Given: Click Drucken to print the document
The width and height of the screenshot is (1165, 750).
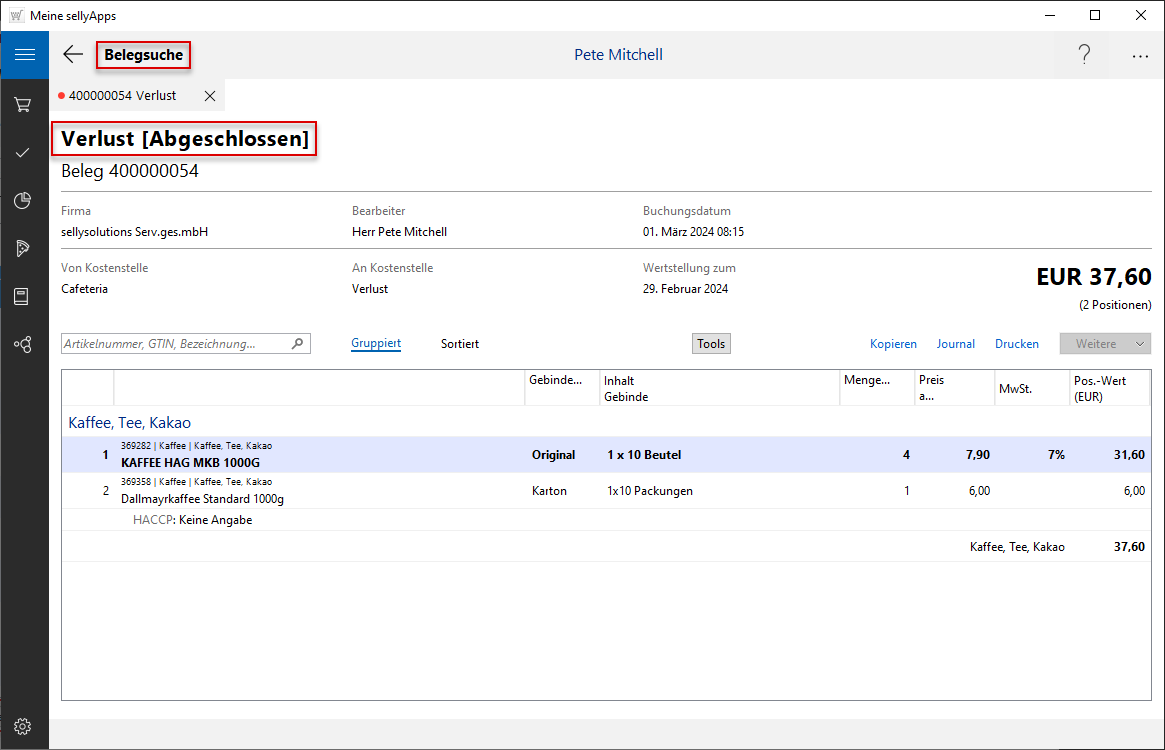Looking at the screenshot, I should [1016, 343].
